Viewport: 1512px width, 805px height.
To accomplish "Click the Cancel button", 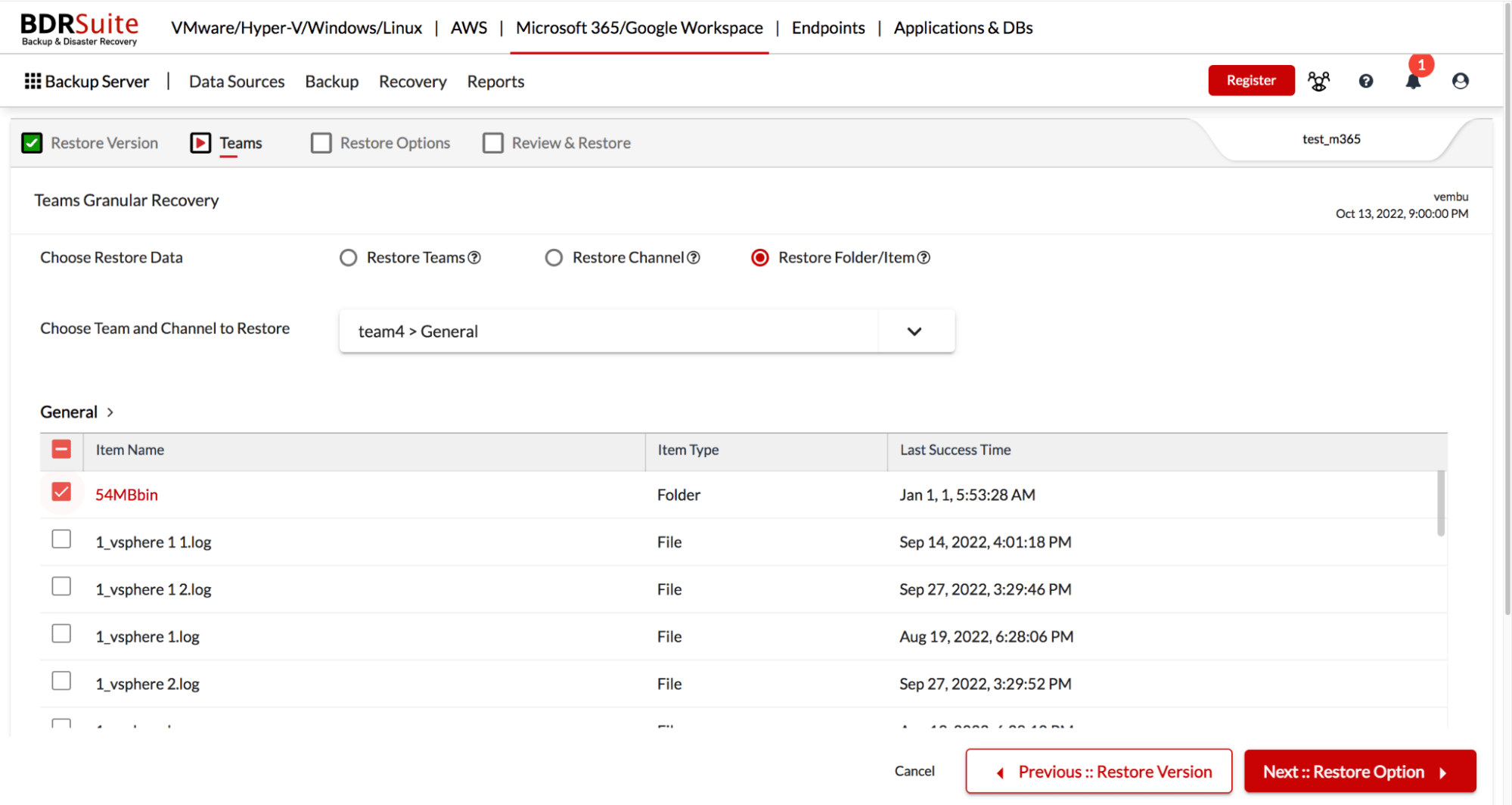I will (x=914, y=771).
